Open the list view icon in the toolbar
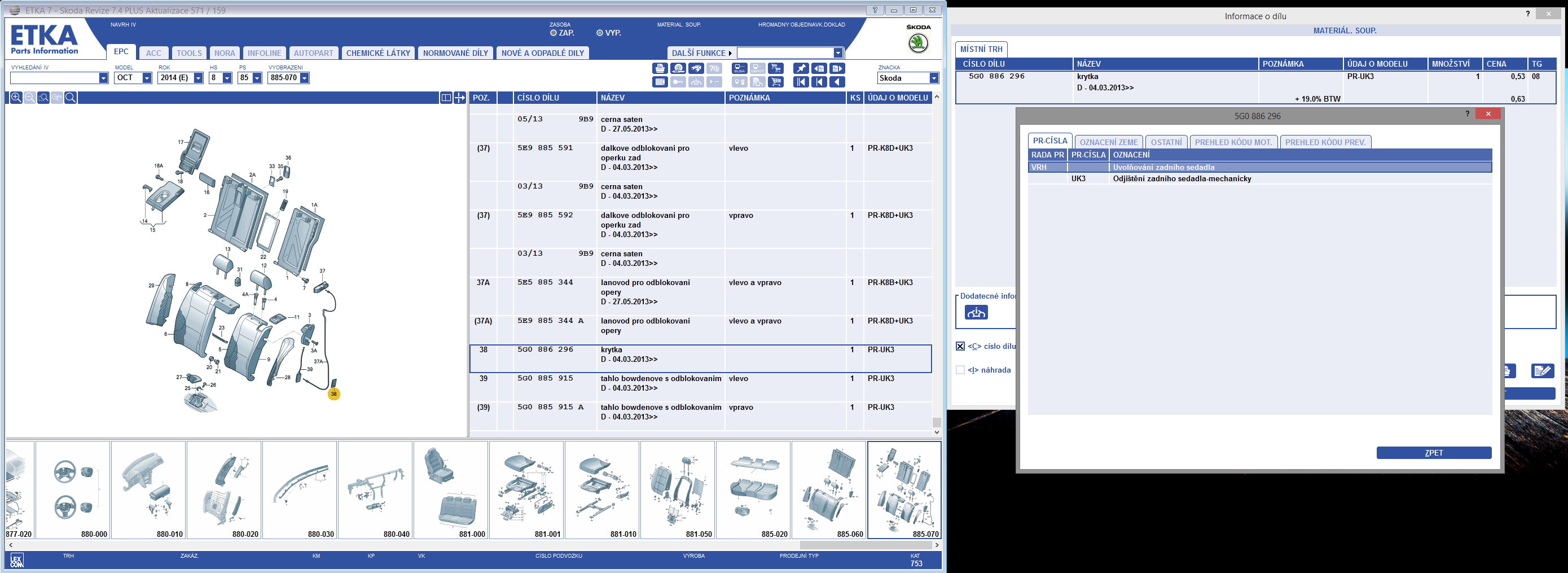 coord(661,82)
